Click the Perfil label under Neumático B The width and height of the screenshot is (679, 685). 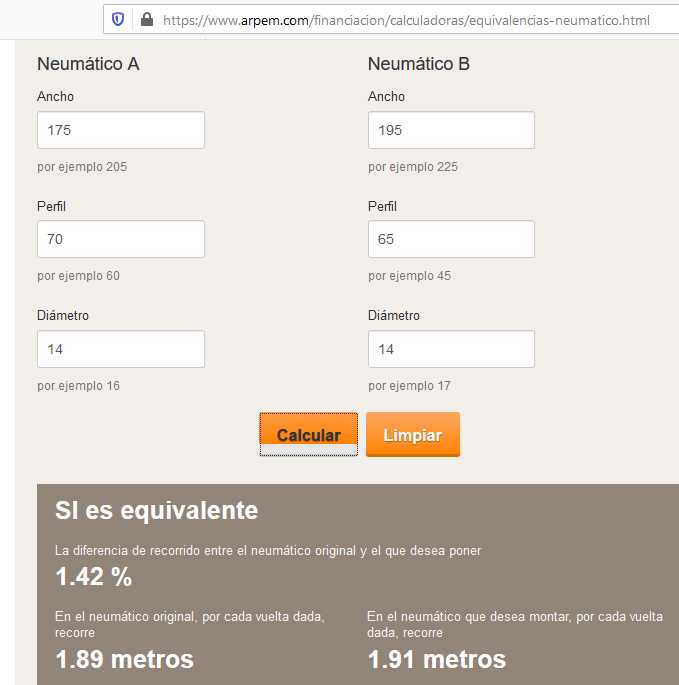(x=382, y=206)
